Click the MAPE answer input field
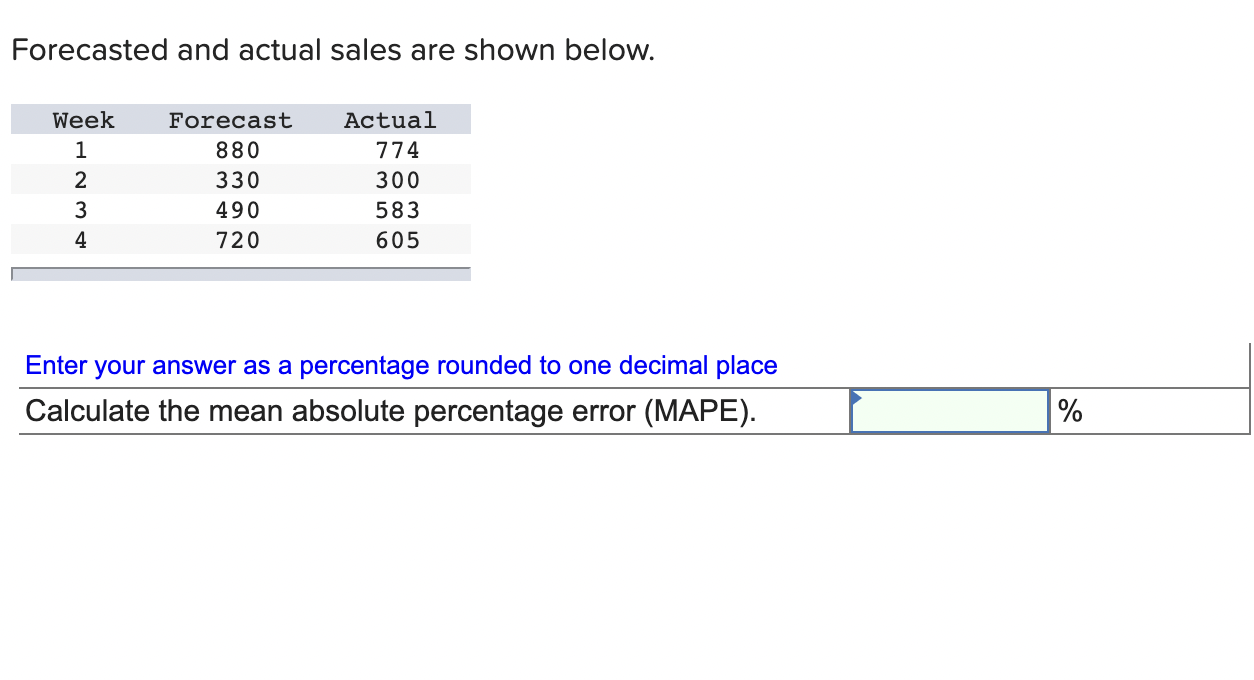 click(948, 411)
